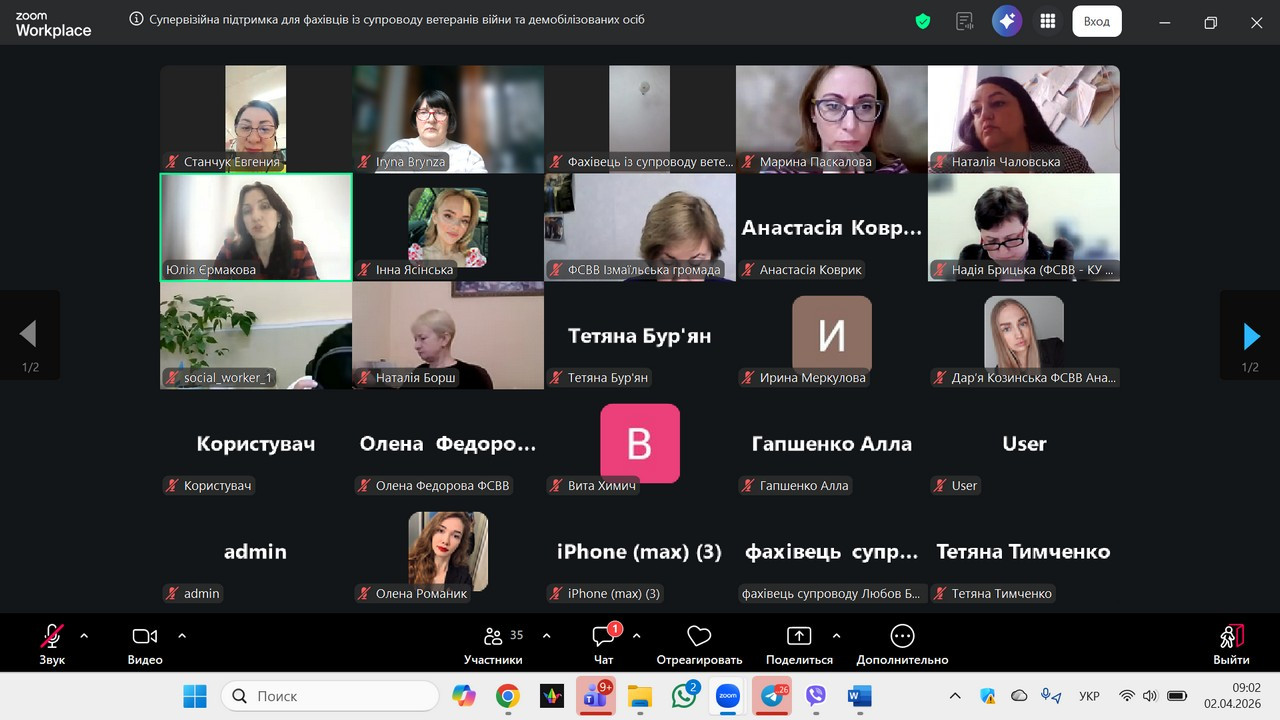Select Станчук Евгения's video tile

coord(256,119)
